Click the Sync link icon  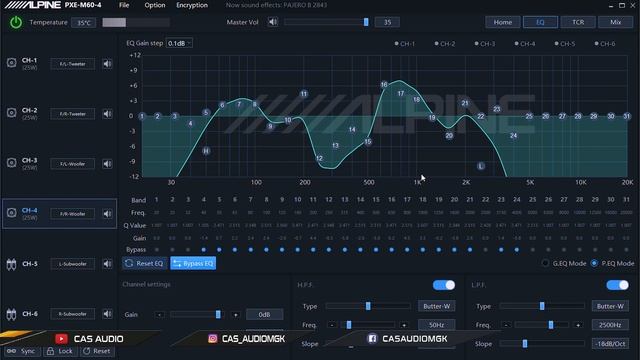click(x=11, y=351)
